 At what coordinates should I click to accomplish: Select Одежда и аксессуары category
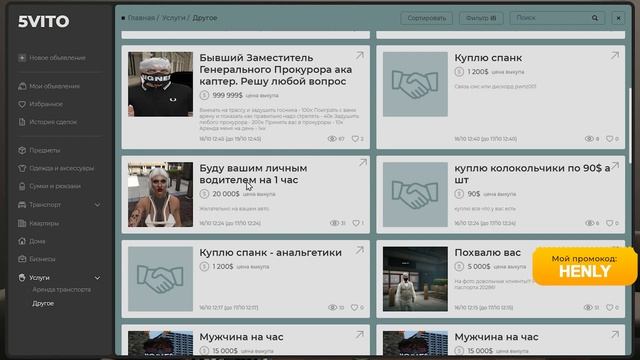(56, 168)
